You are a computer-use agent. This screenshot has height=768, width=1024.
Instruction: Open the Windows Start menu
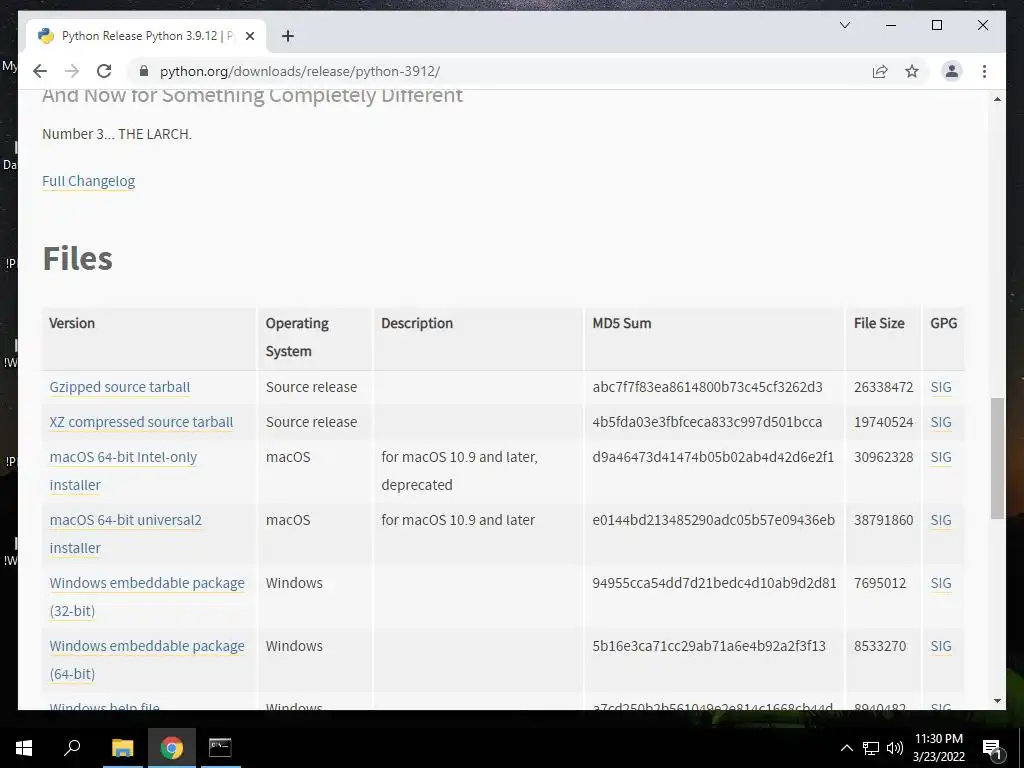click(x=24, y=748)
